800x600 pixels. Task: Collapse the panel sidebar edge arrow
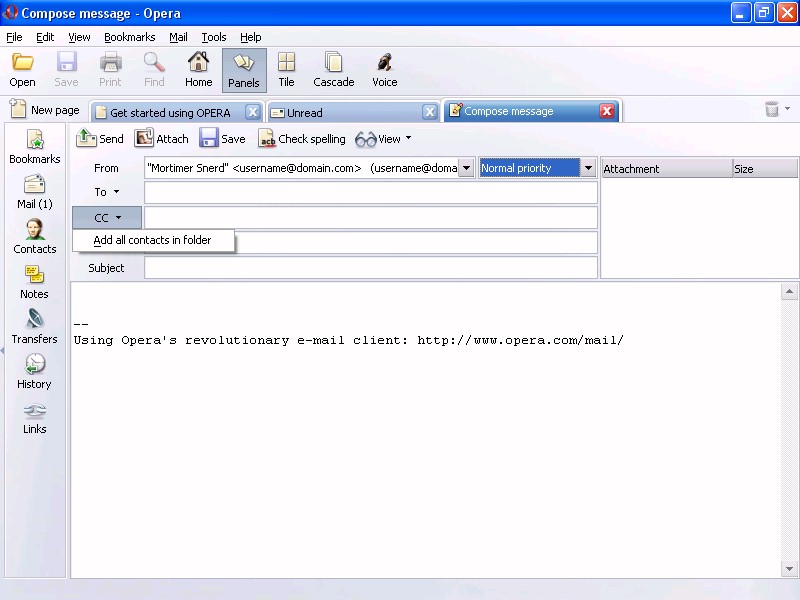coord(2,351)
